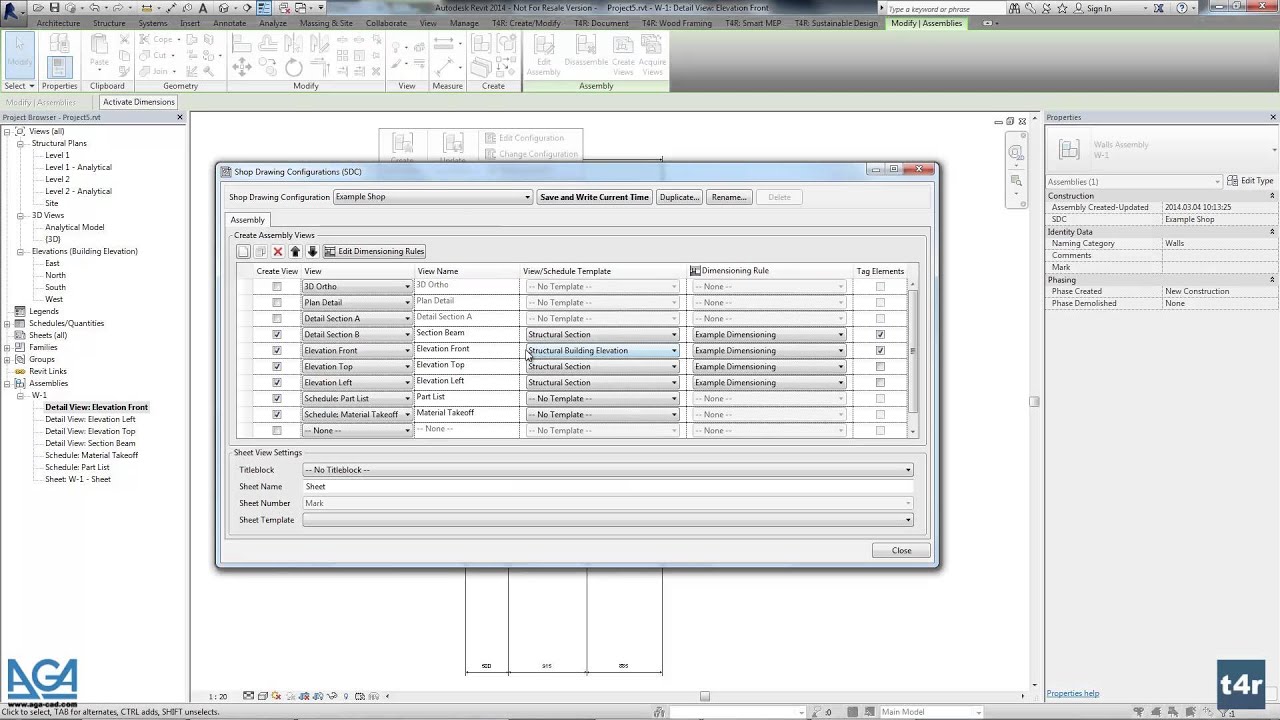Open the Titleblock dropdown

click(608, 470)
